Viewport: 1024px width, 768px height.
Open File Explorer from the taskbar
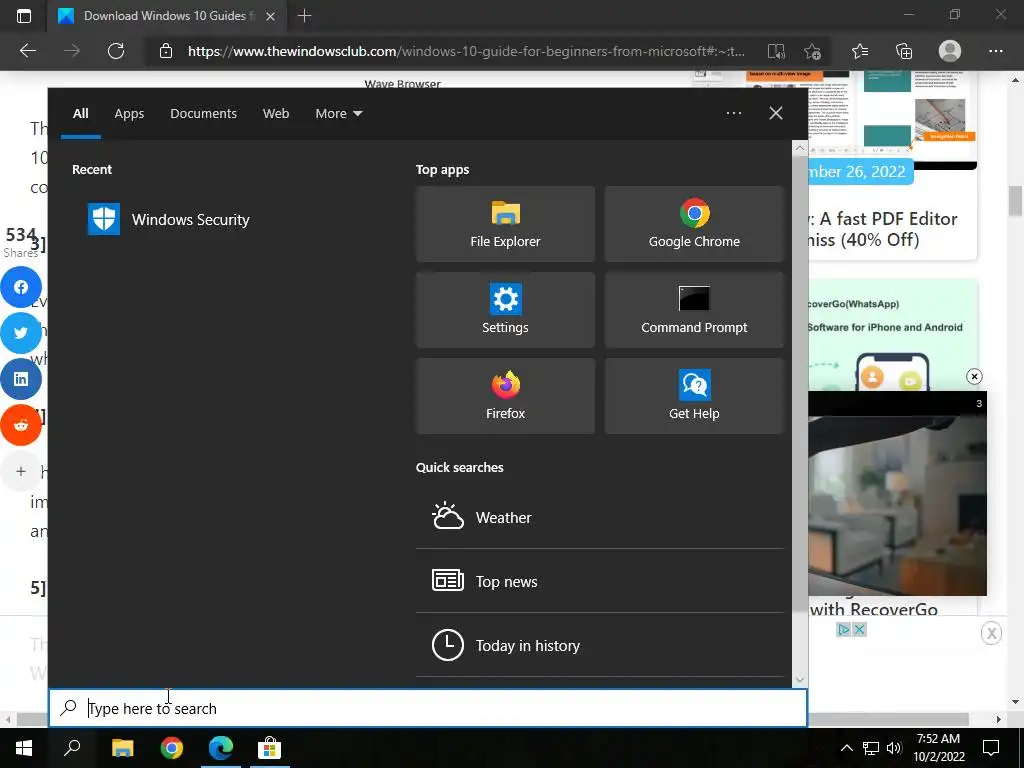tap(122, 748)
